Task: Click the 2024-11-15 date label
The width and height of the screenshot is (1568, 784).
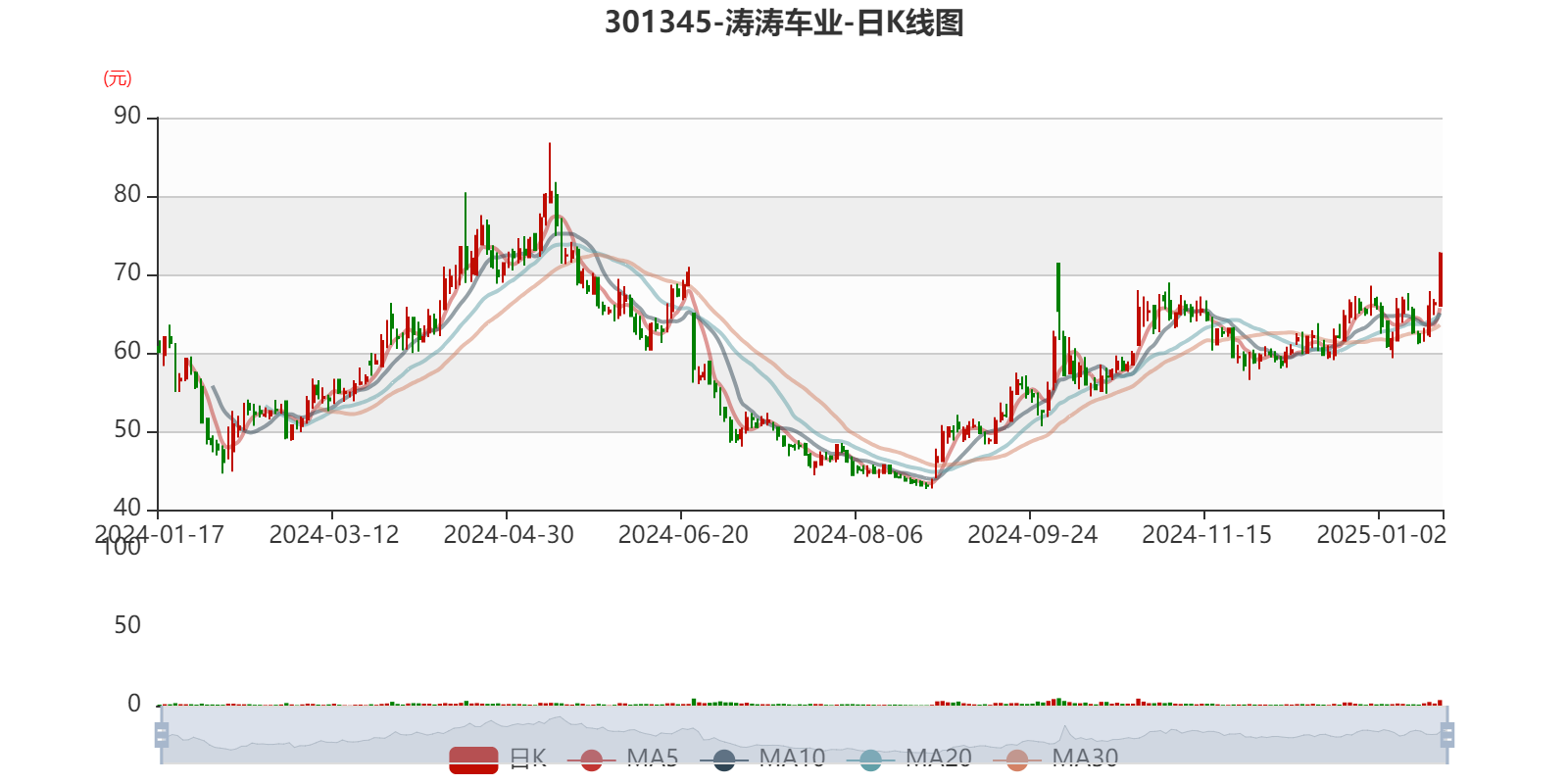Action: [1206, 534]
